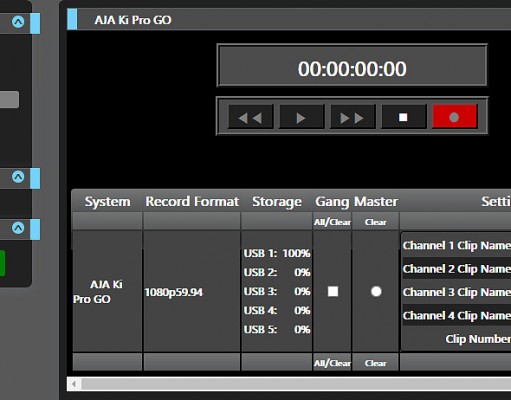Click the Channel 3 Clip Name setting
Image resolution: width=511 pixels, height=400 pixels.
pos(457,292)
